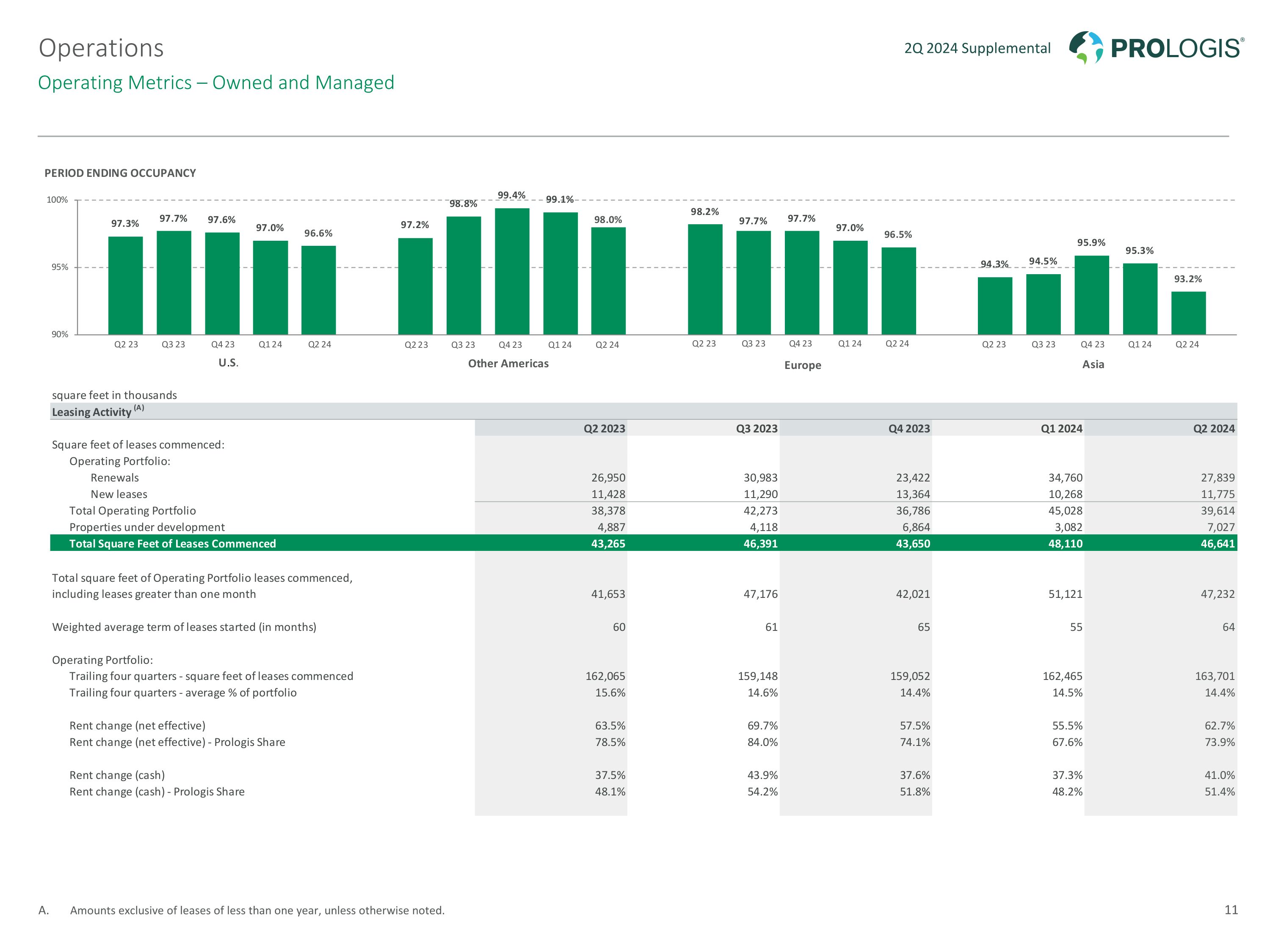Click the Q4 2023 column header
The height and width of the screenshot is (952, 1270).
pos(908,428)
